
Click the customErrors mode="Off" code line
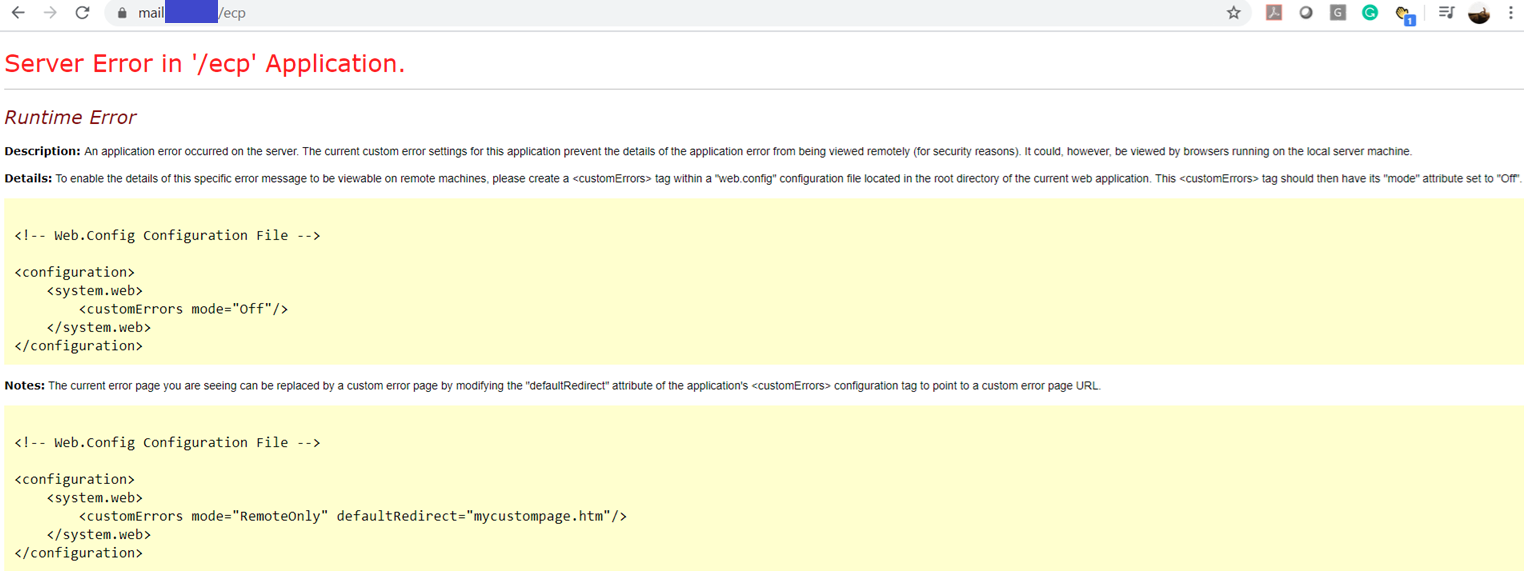183,309
